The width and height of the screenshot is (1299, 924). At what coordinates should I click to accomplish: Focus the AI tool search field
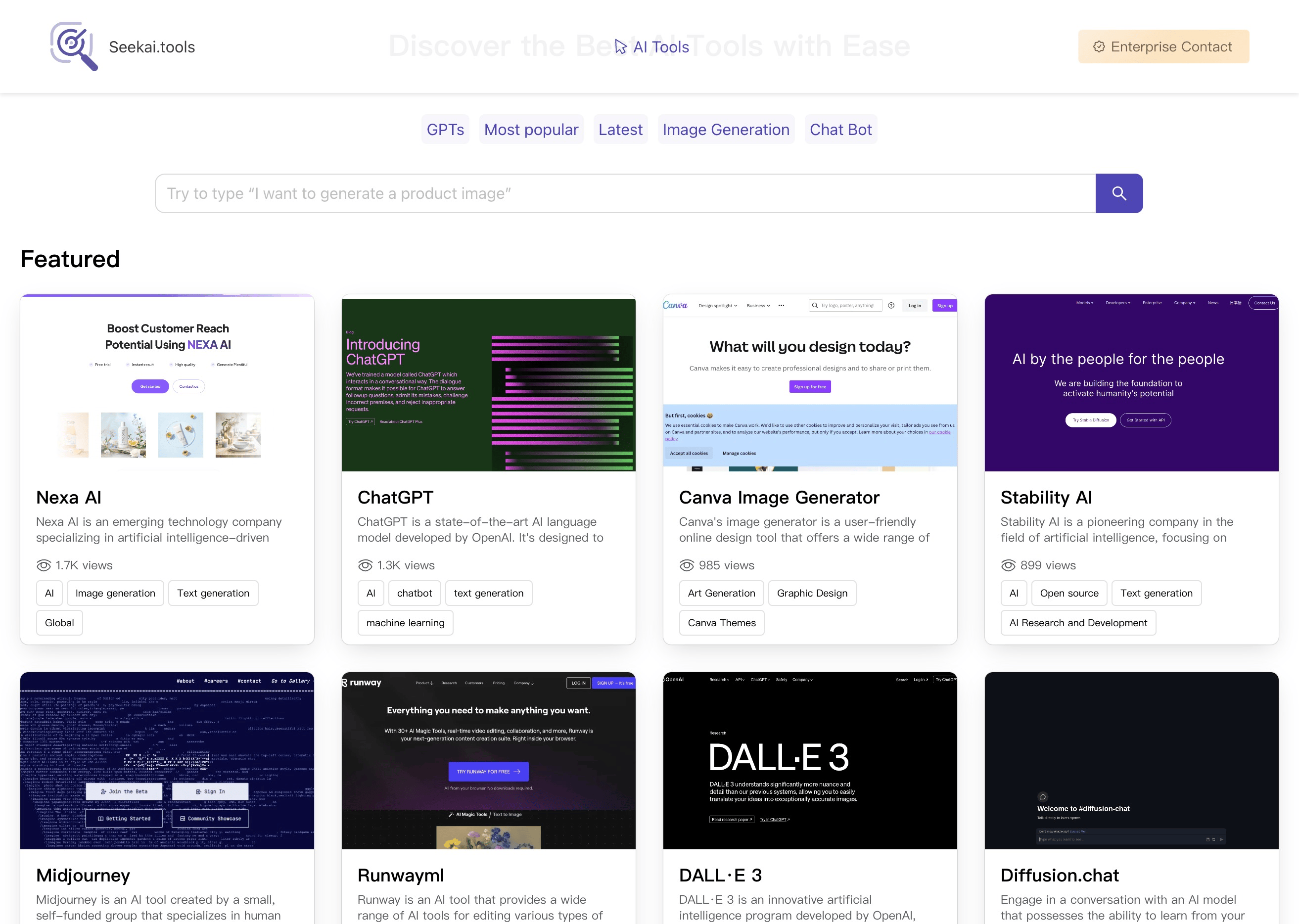[625, 193]
